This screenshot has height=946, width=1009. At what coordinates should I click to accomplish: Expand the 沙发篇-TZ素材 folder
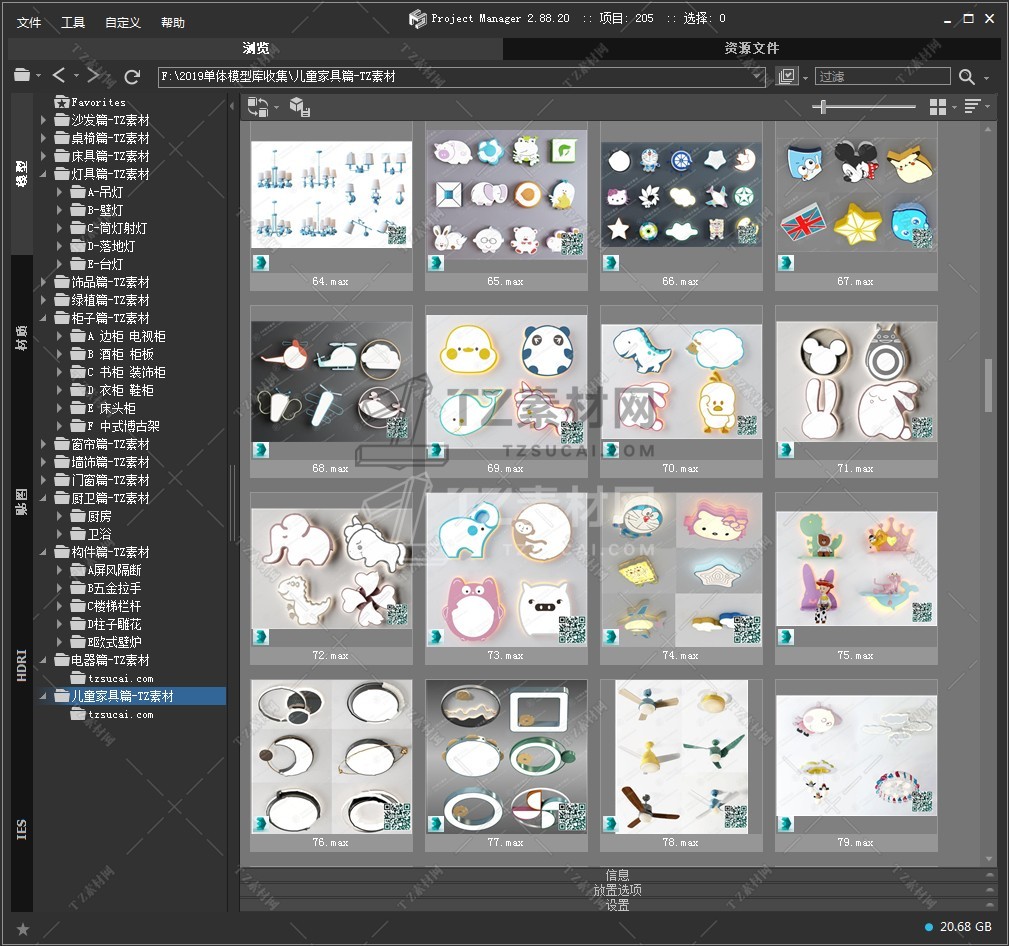43,120
